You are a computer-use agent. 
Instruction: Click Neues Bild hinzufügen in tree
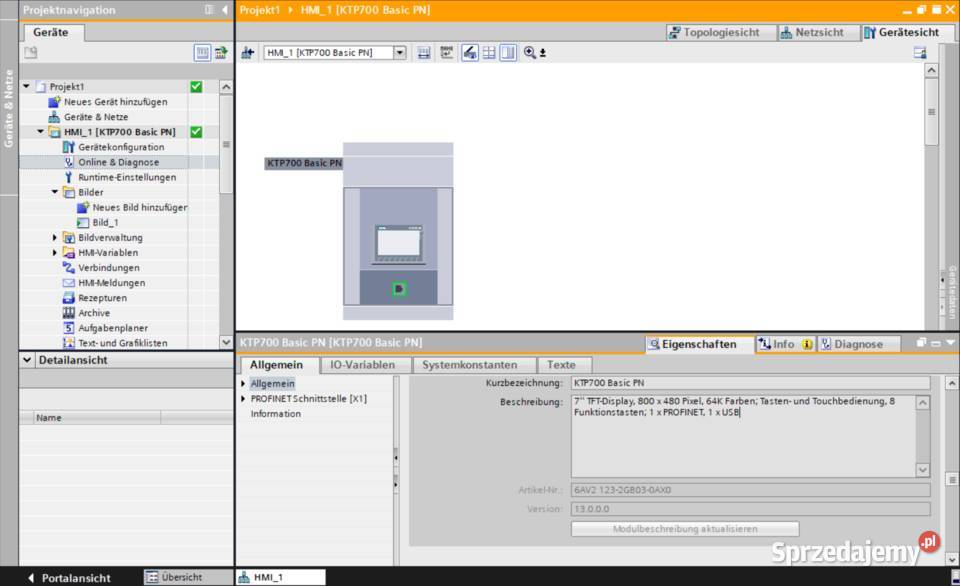(x=139, y=207)
